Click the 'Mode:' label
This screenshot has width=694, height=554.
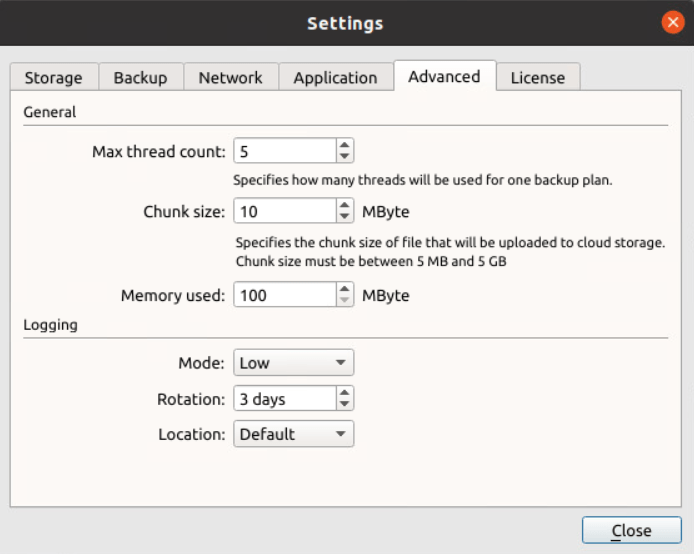(201, 363)
